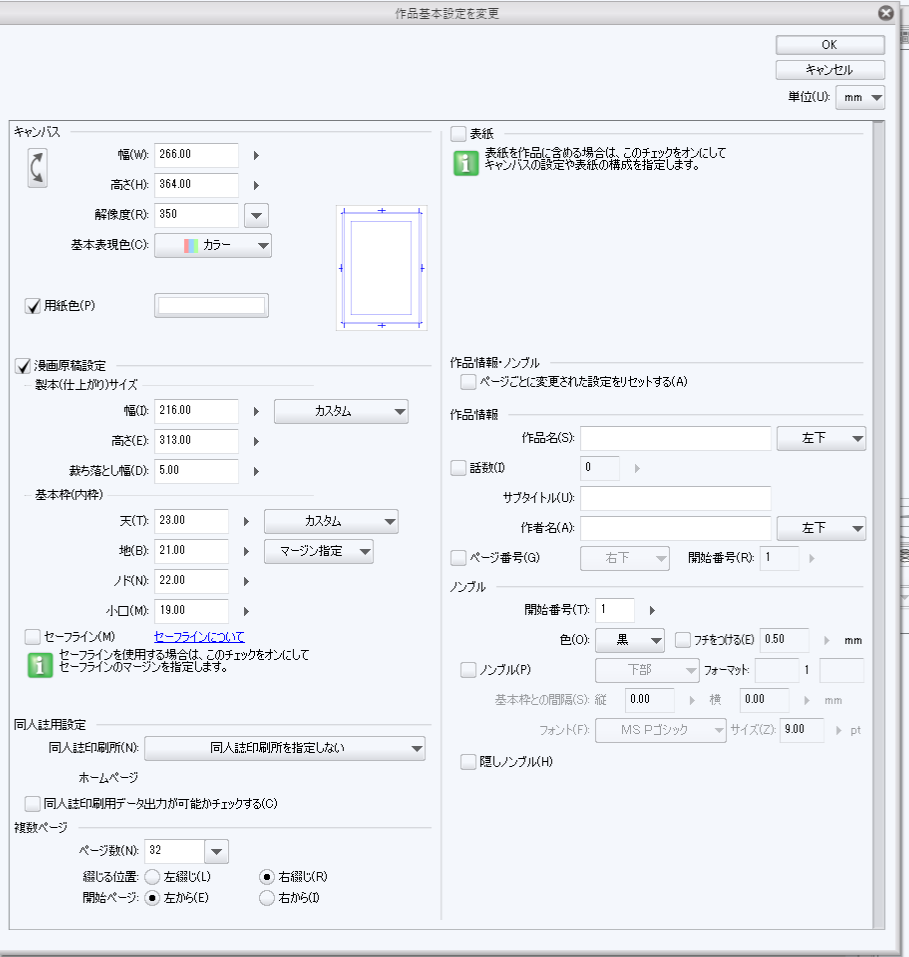Select 左から(E) start page option

[152, 898]
